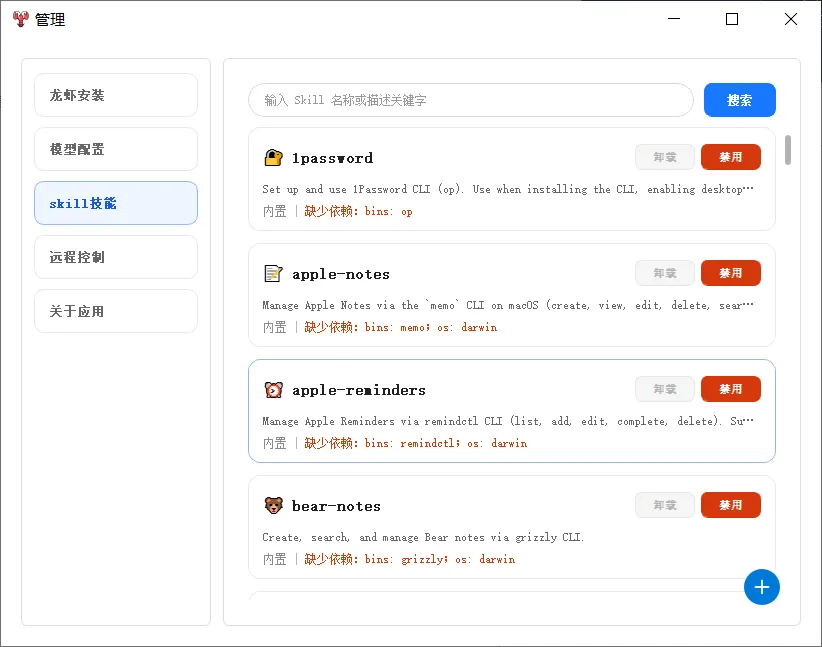Click the blue plus add-skill button
Screen dimensions: 822x647
point(761,587)
